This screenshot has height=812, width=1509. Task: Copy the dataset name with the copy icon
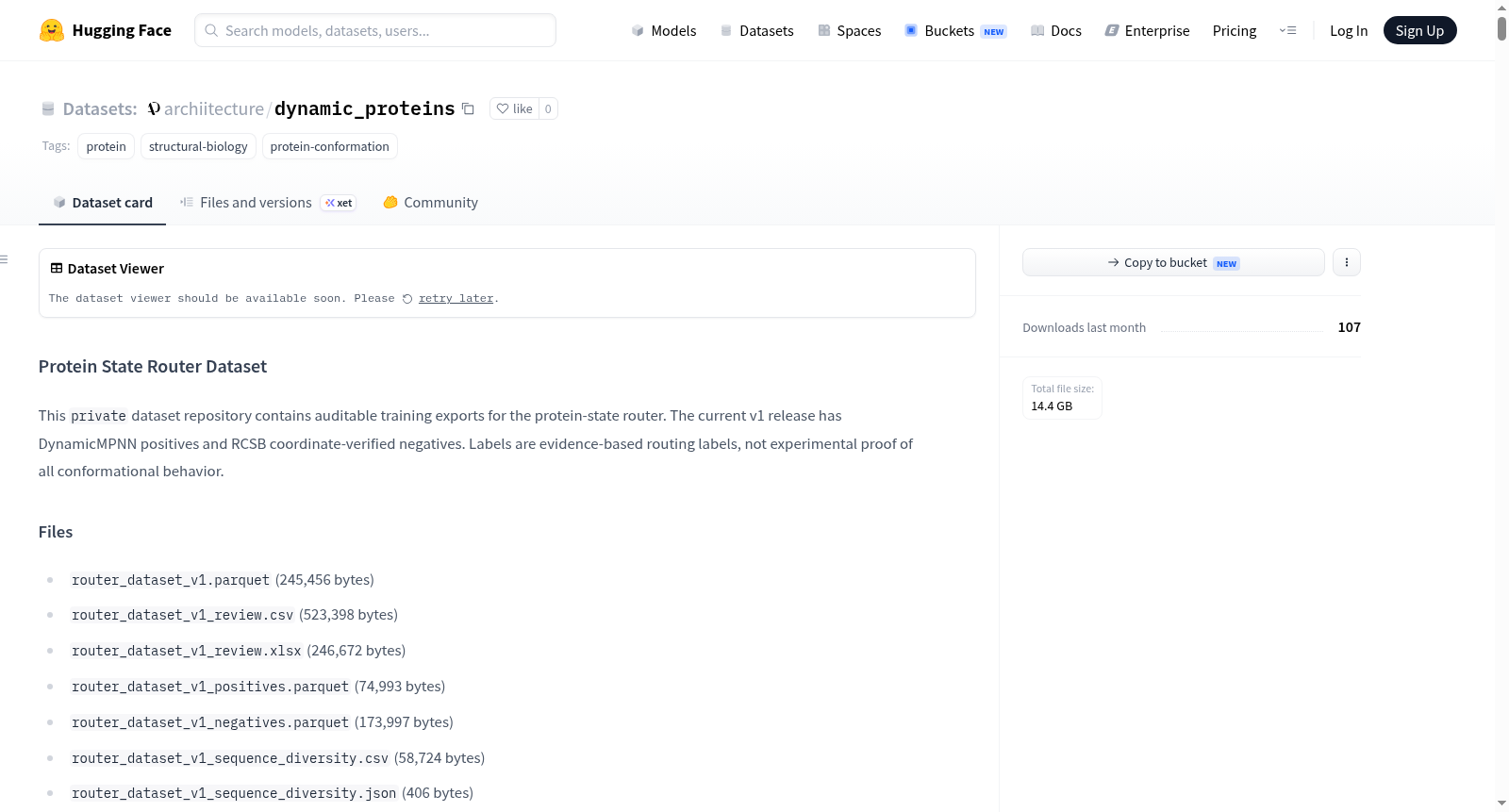click(468, 108)
